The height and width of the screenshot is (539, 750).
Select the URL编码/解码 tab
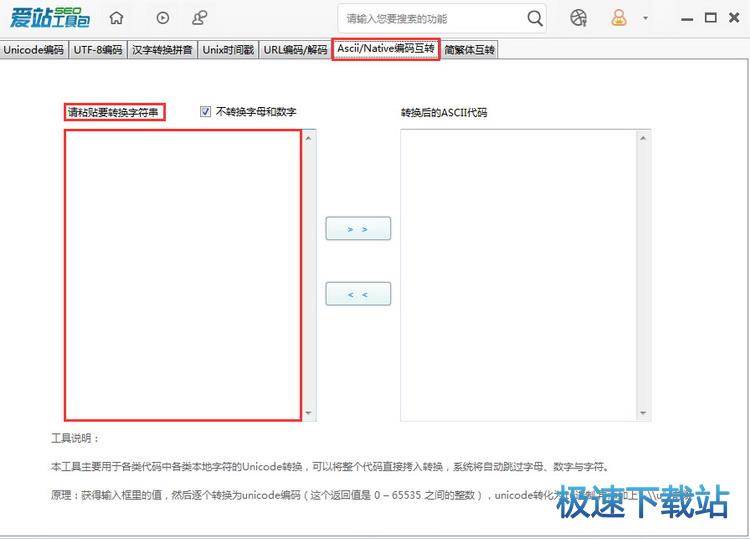295,50
